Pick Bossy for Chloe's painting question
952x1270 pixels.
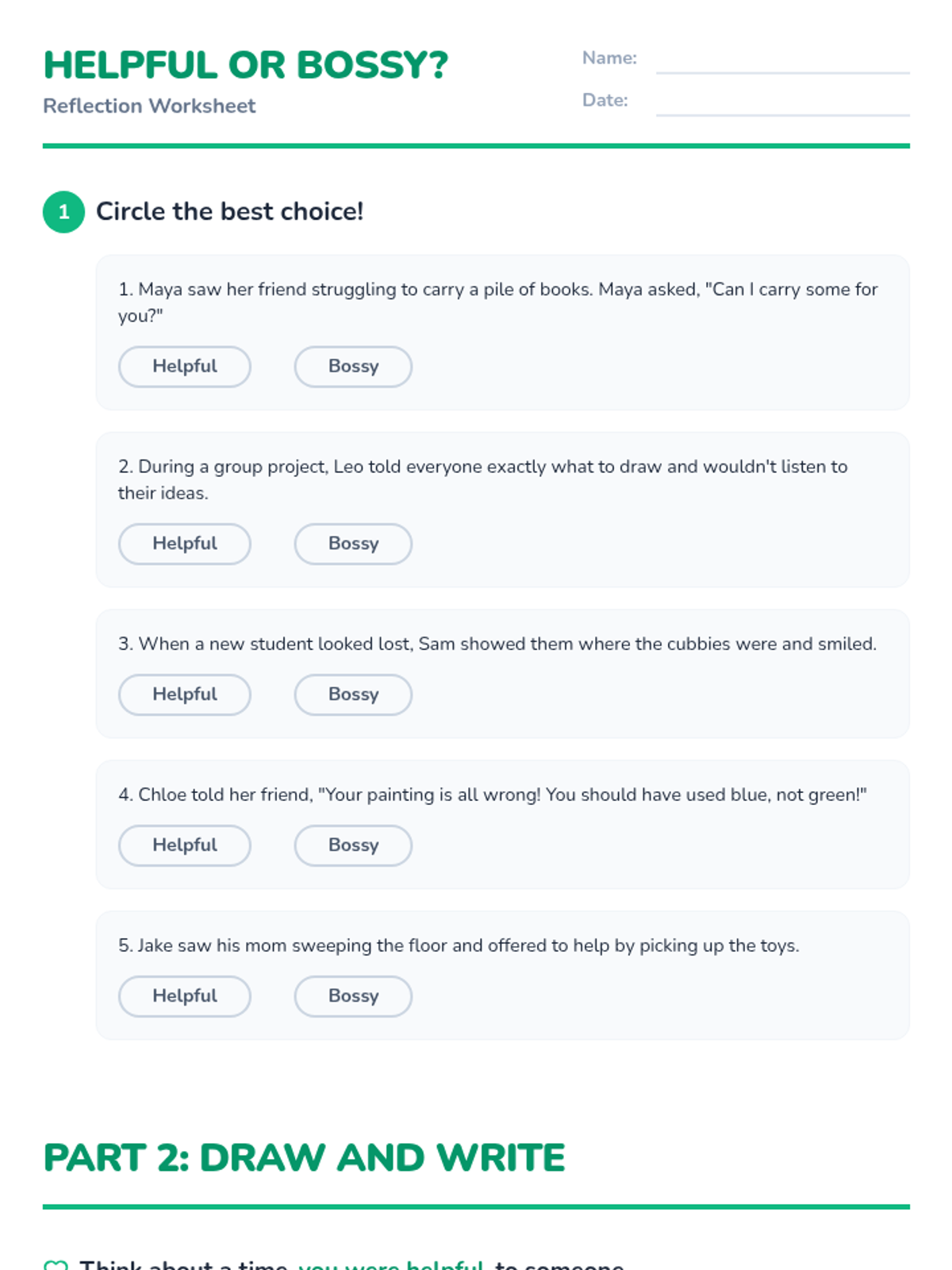[x=353, y=845]
